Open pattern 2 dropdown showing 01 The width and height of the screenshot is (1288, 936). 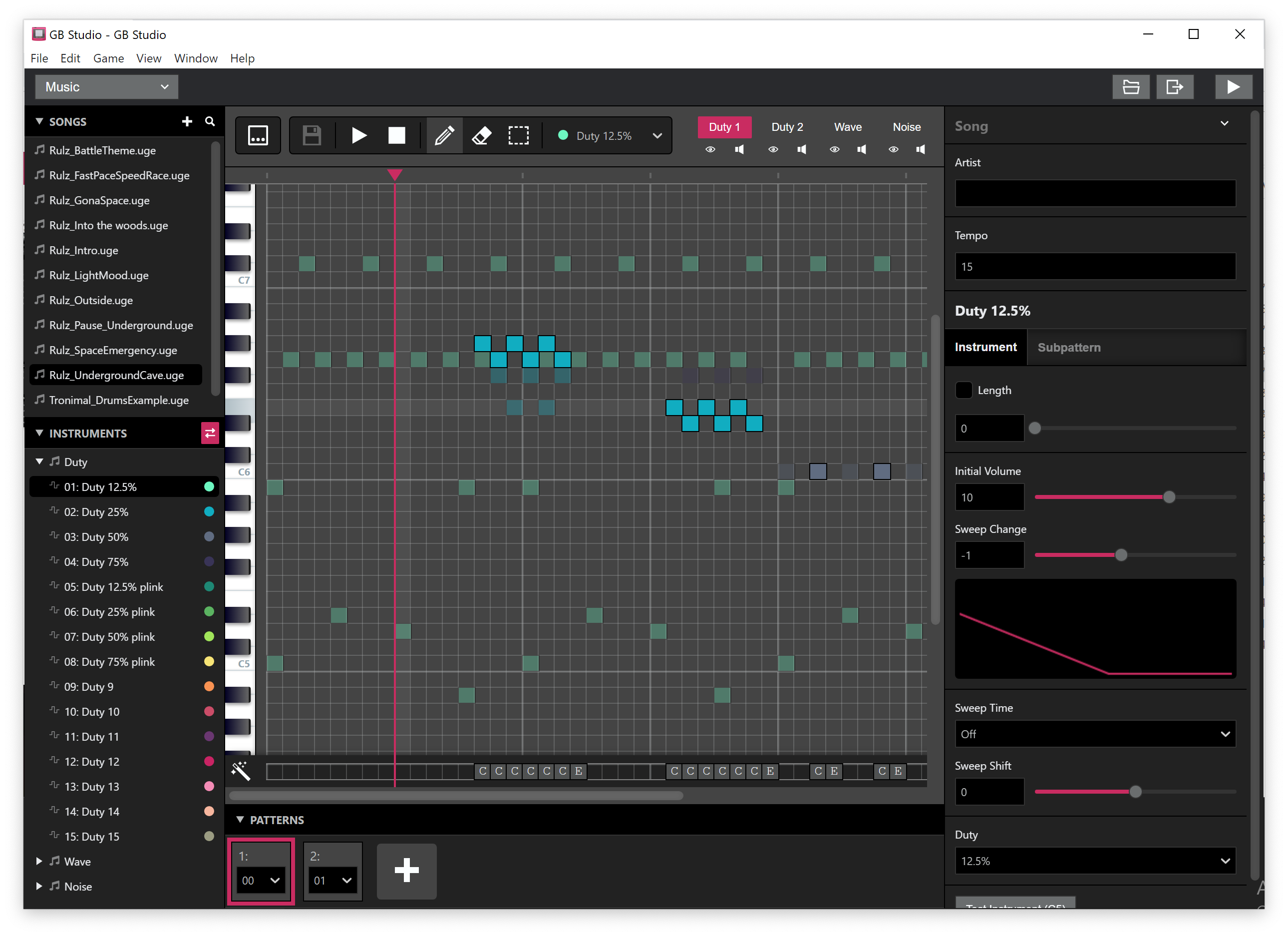333,880
